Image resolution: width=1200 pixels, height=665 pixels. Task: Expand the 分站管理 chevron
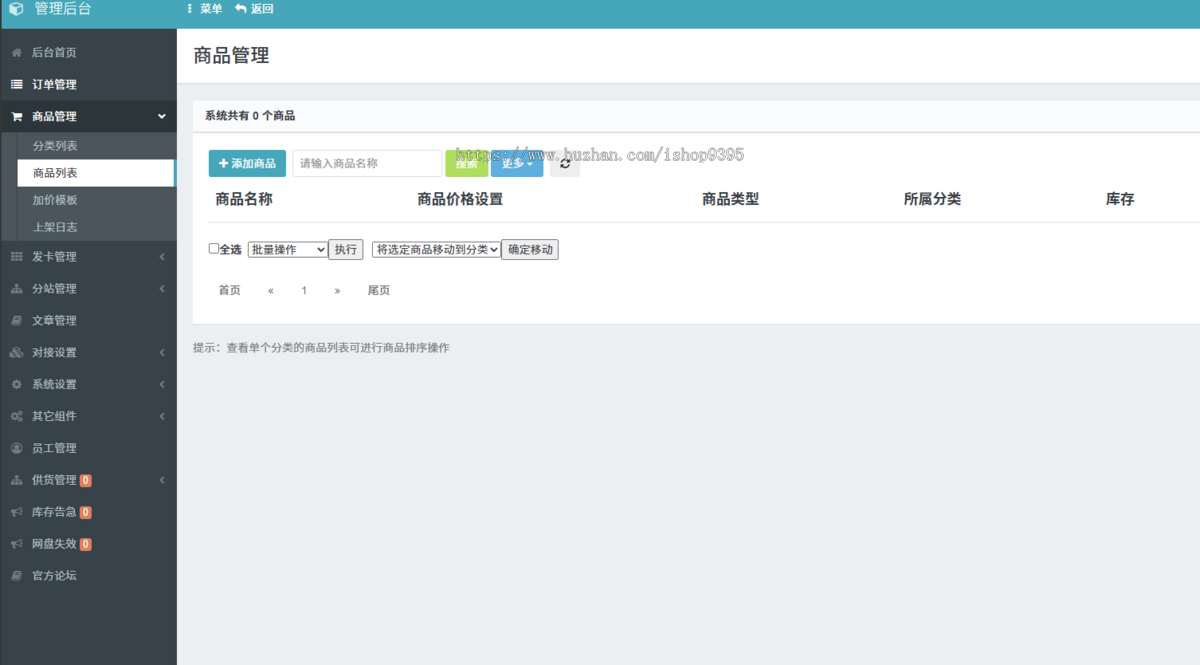click(162, 289)
